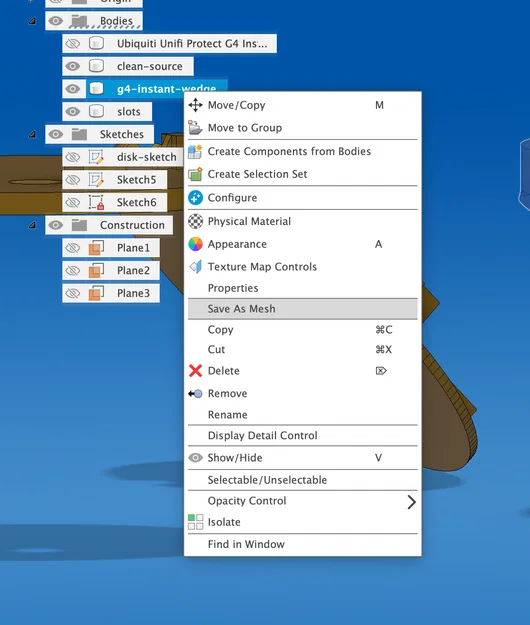Click the body icon of slots
This screenshot has height=625, width=530.
coord(96,112)
